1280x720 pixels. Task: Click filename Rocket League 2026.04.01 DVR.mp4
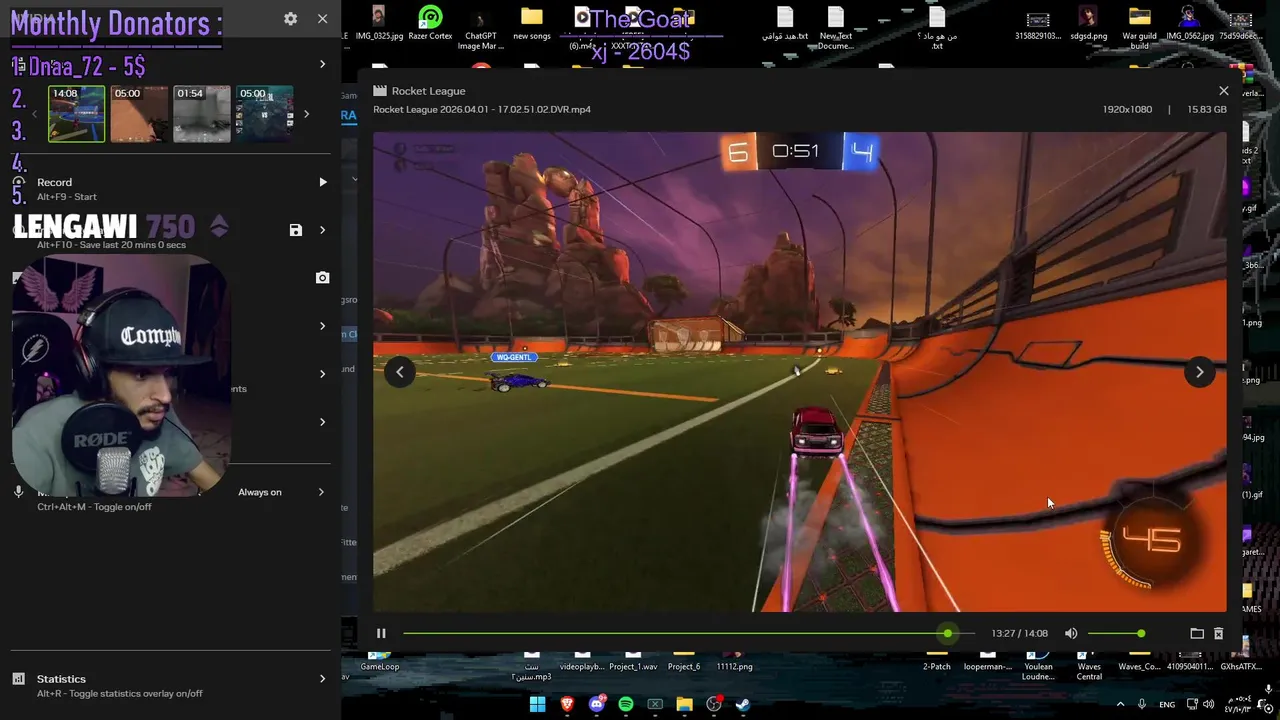point(482,109)
